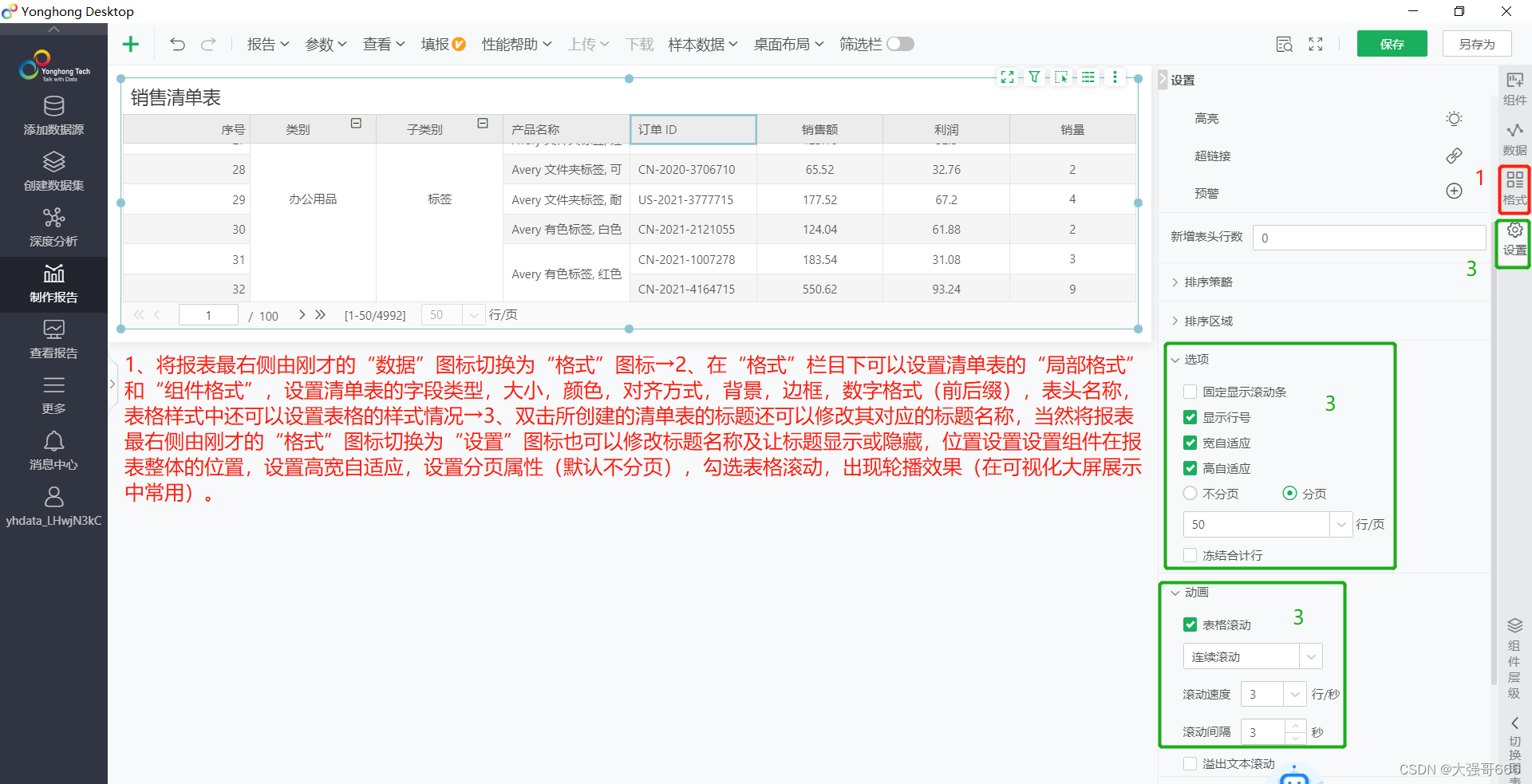The width and height of the screenshot is (1532, 784).
Task: Click the 高亮 lightbulb icon
Action: coord(1454,119)
